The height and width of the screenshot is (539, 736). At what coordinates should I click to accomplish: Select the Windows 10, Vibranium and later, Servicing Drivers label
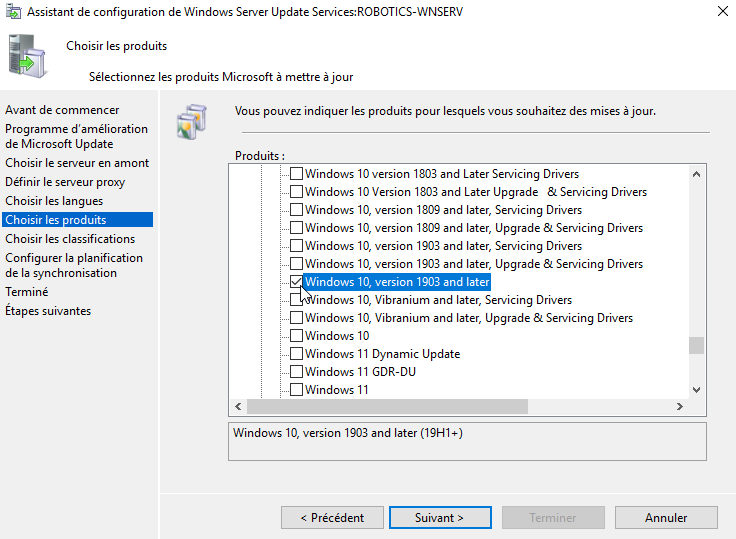[438, 300]
